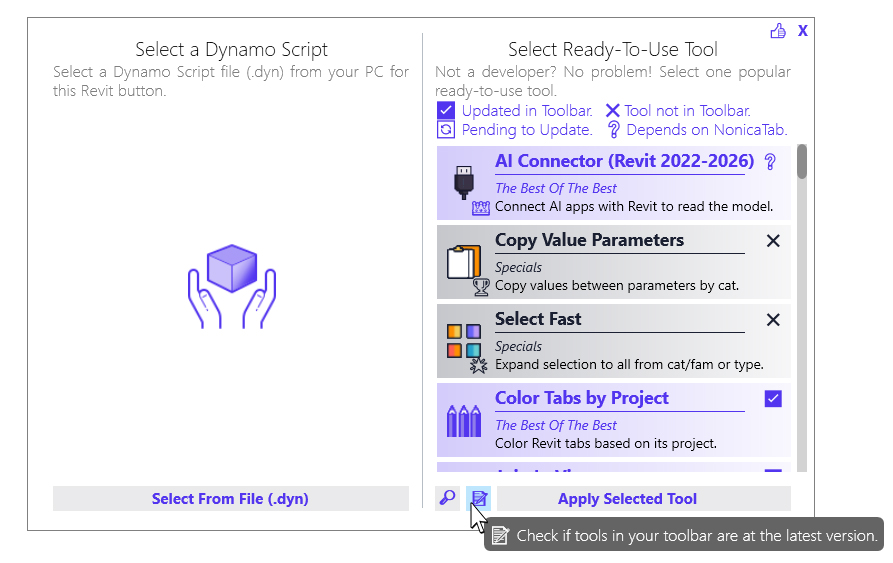Close the dialog with the X button
The width and height of the screenshot is (893, 563).
click(802, 31)
